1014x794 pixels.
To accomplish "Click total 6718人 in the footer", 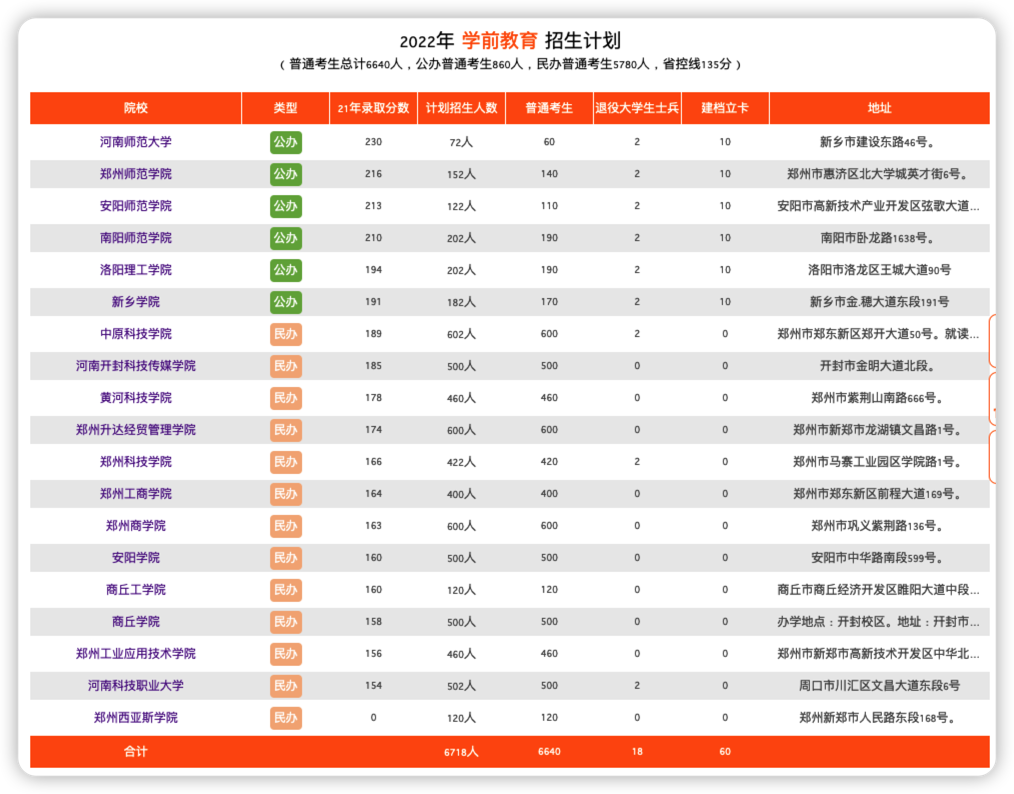I will point(461,752).
